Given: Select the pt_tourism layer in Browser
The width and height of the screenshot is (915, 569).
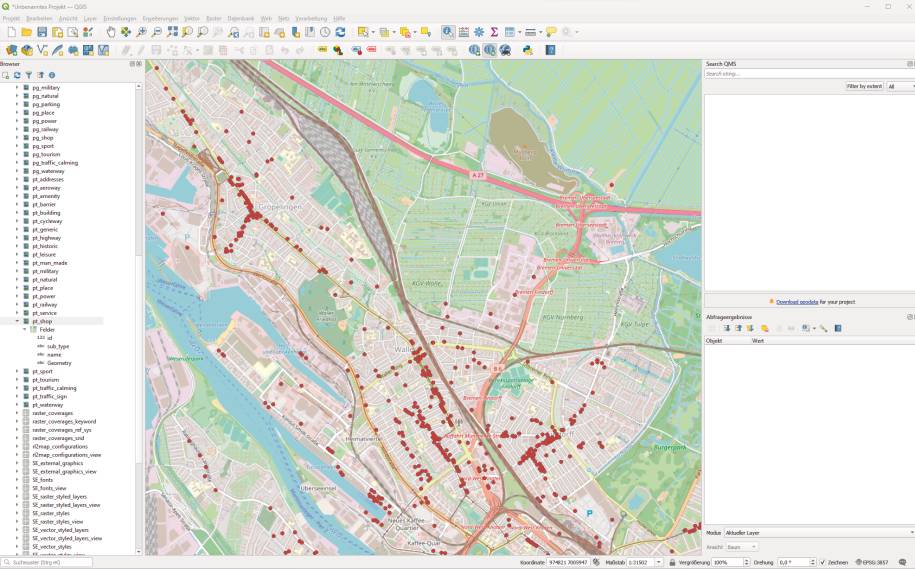Looking at the screenshot, I should click(46, 380).
